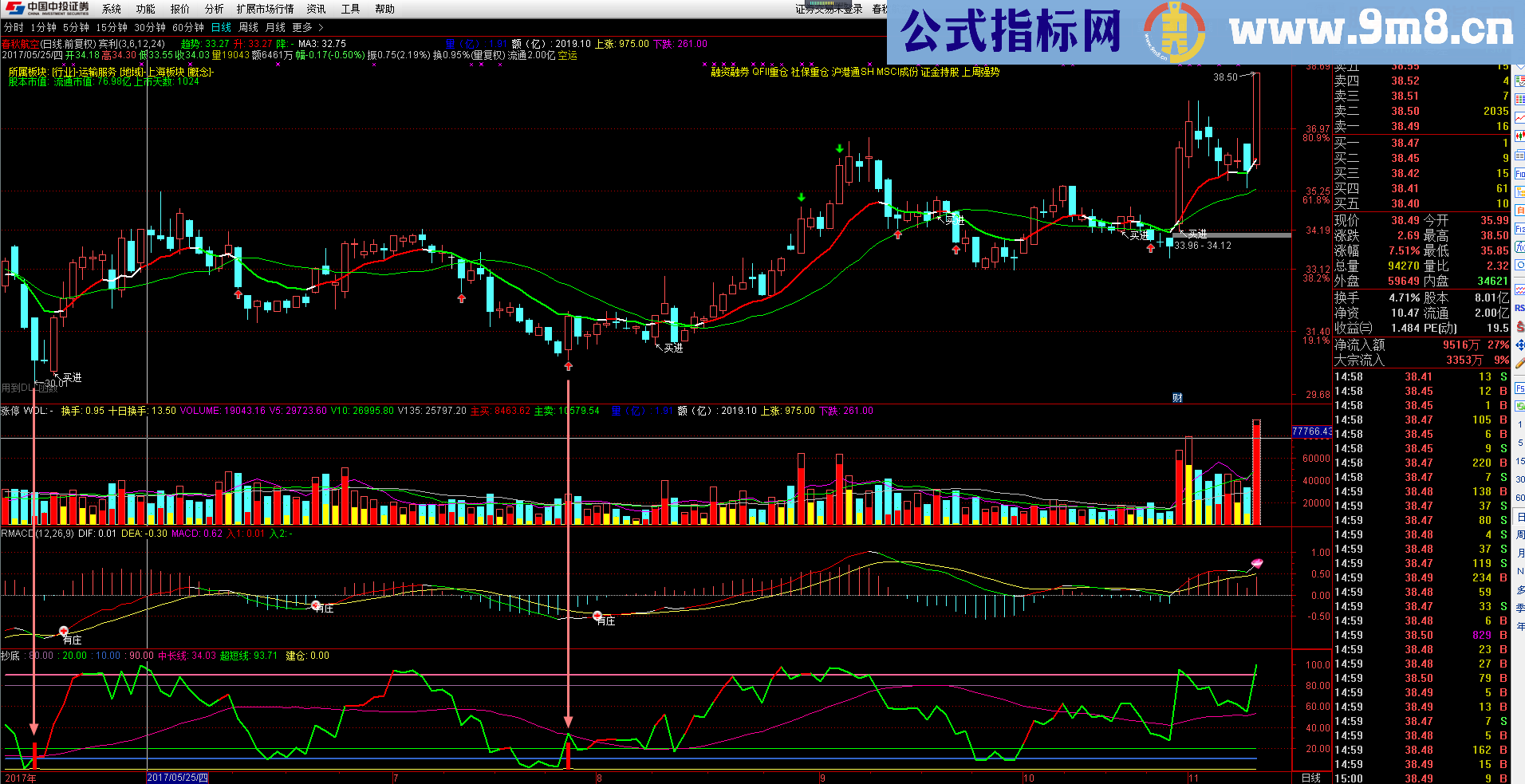Screen dimensions: 1525x784
Task: Select the 1分钟 period
Action: click(x=44, y=27)
